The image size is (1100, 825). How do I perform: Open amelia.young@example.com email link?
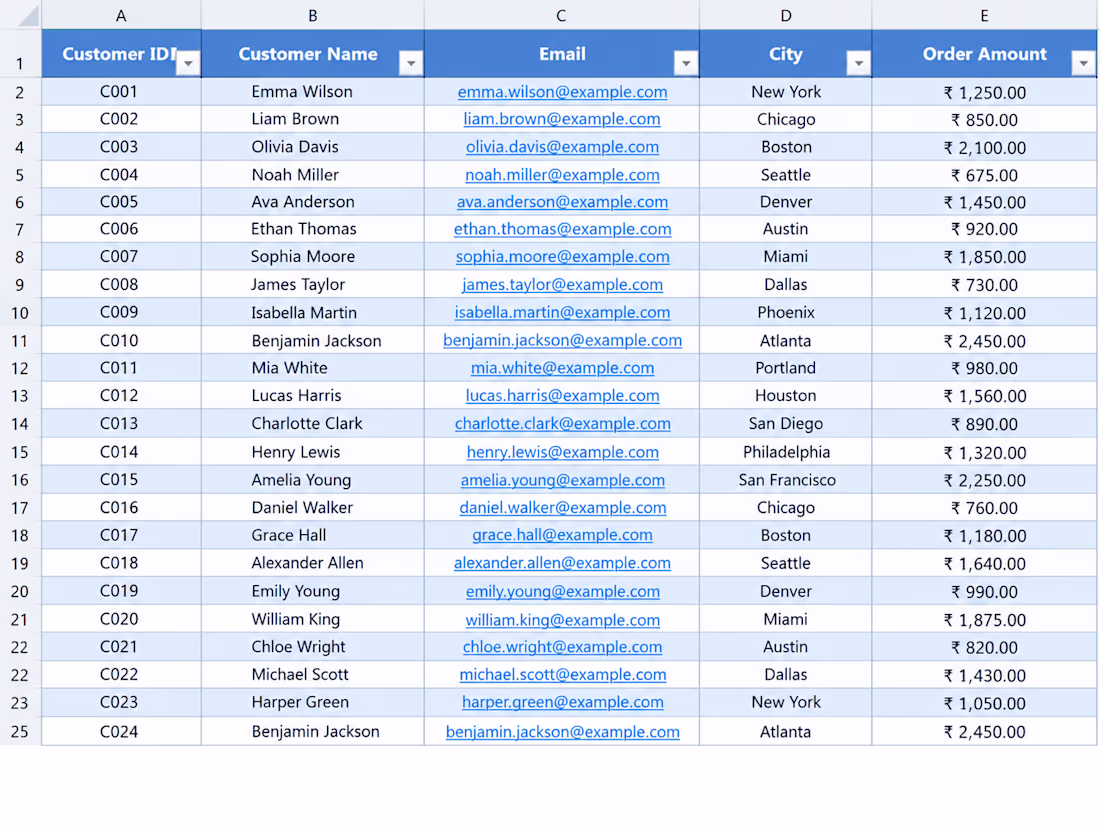click(x=563, y=481)
